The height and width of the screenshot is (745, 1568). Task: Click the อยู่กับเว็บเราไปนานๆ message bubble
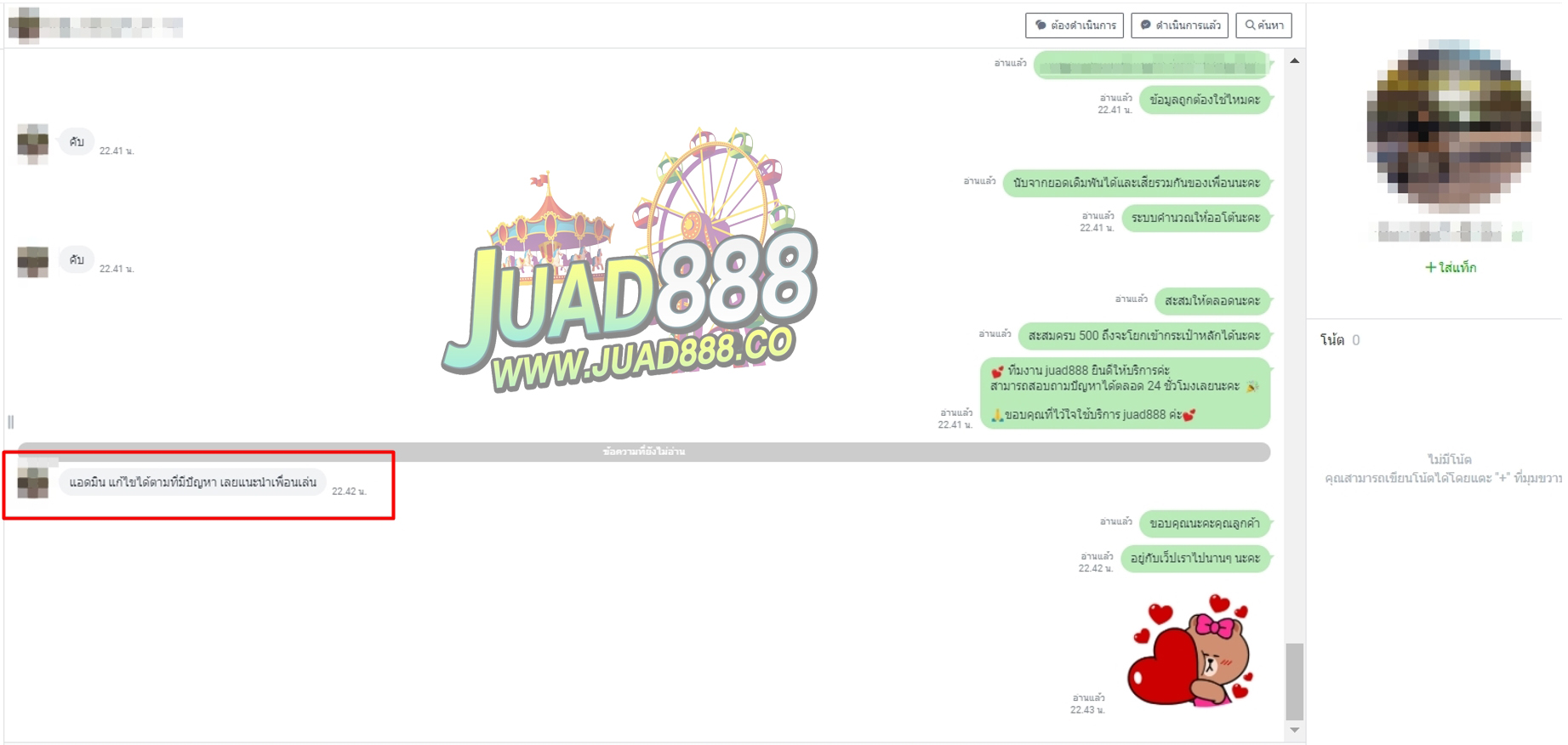[x=1195, y=558]
